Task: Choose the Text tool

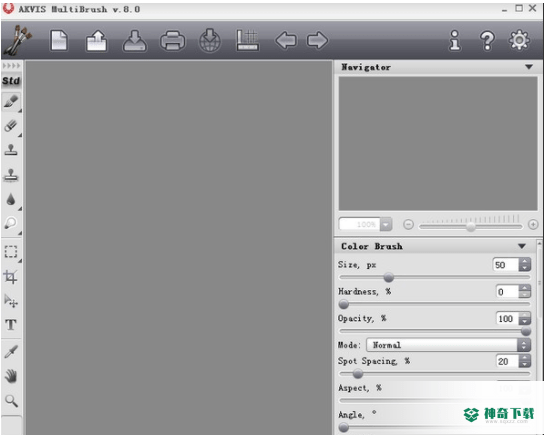Action: (x=11, y=325)
